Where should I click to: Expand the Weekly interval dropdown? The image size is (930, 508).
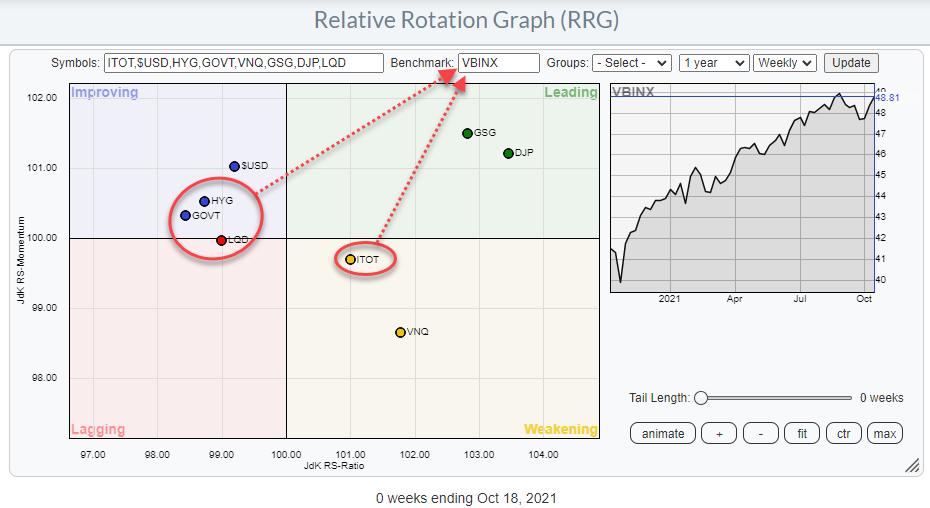[785, 63]
